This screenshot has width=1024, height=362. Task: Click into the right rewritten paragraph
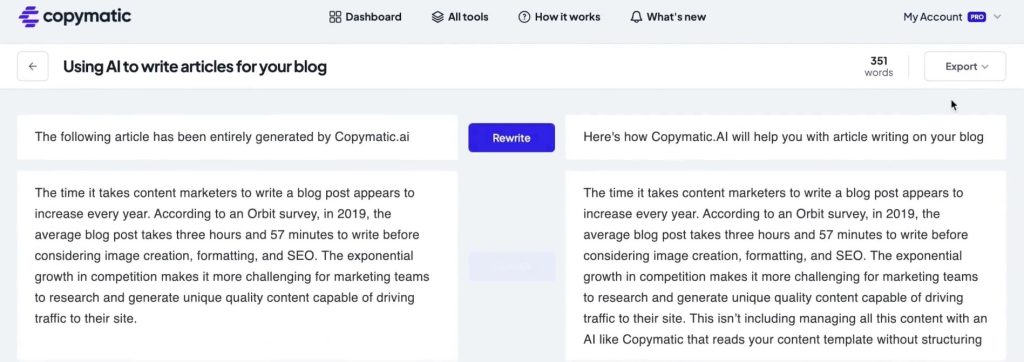click(786, 265)
